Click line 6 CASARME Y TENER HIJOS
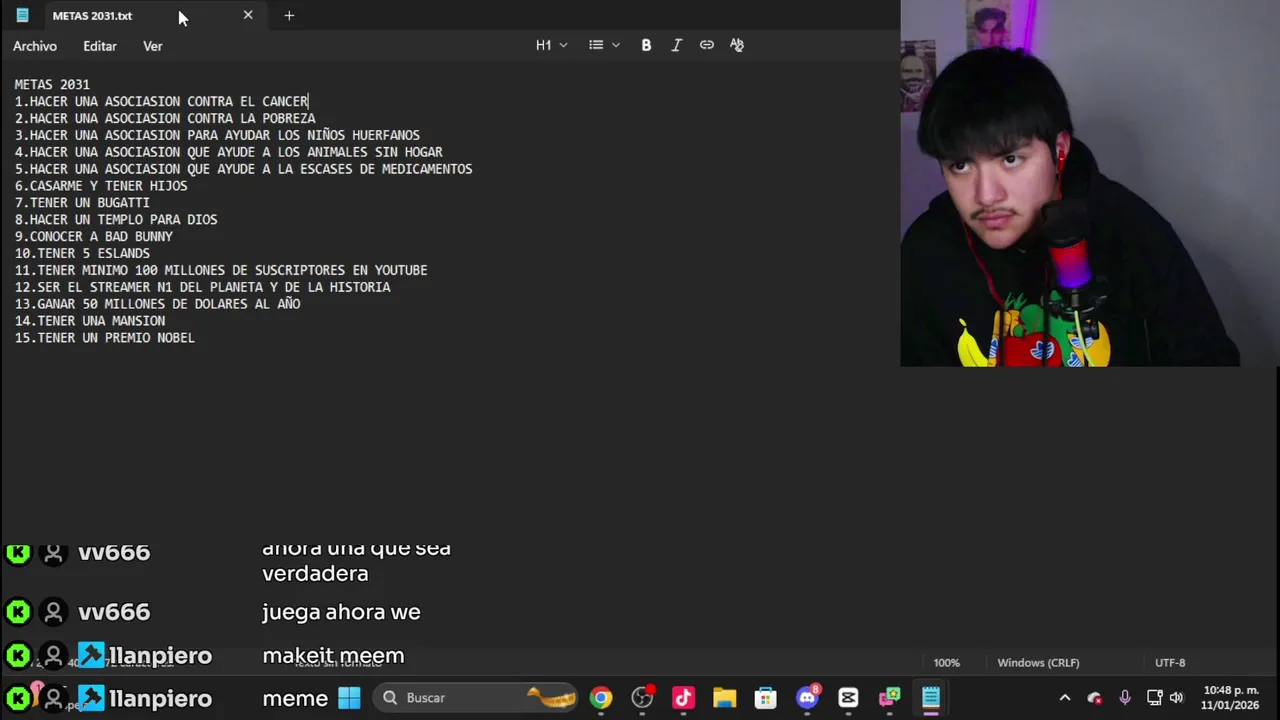This screenshot has width=1280, height=720. point(101,186)
